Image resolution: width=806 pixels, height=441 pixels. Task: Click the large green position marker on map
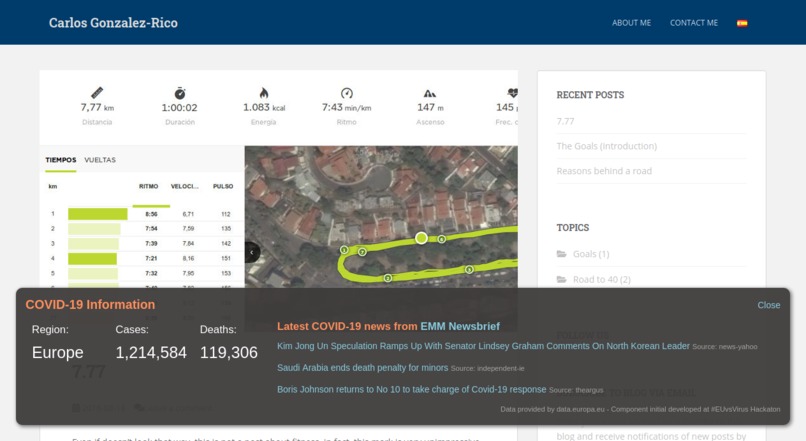[x=421, y=238]
